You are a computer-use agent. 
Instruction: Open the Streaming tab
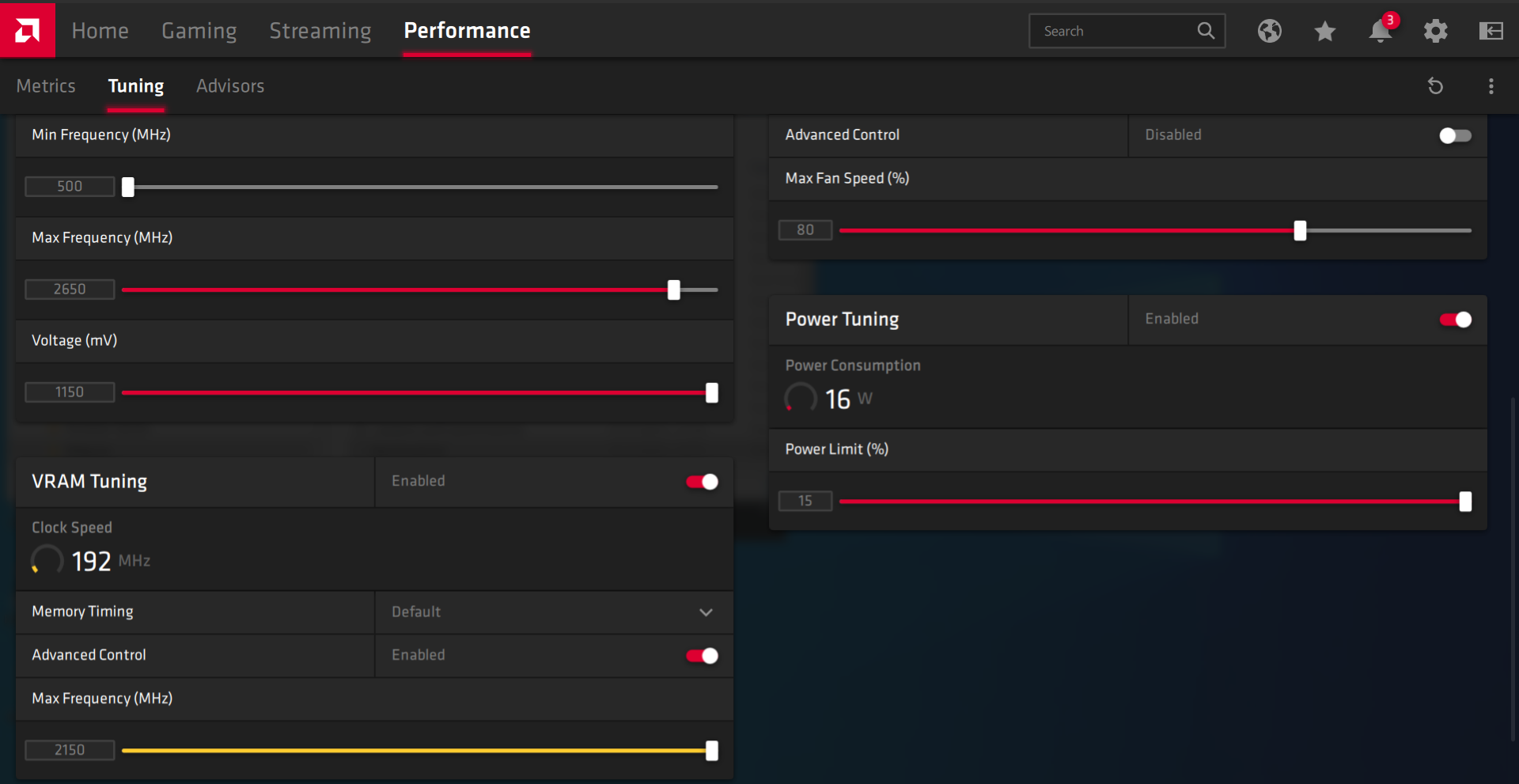click(320, 30)
